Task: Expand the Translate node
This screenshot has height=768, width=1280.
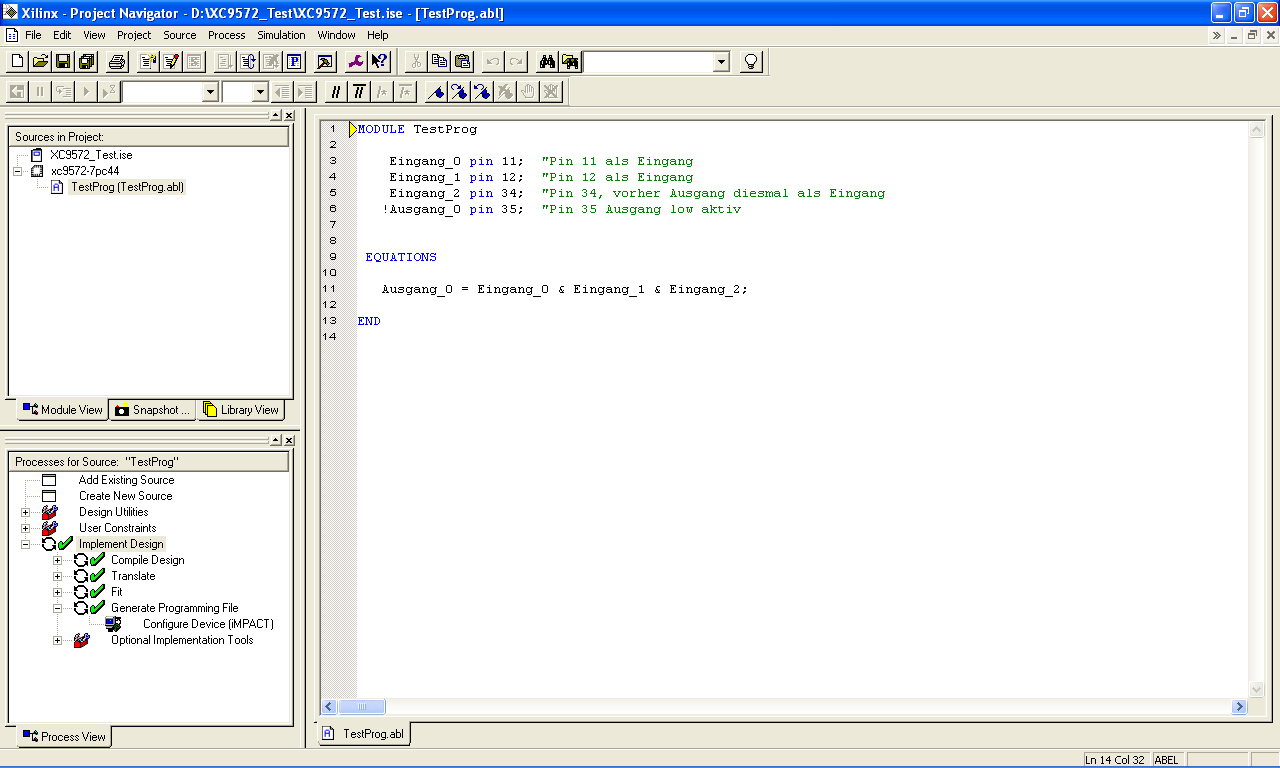Action: [57, 576]
